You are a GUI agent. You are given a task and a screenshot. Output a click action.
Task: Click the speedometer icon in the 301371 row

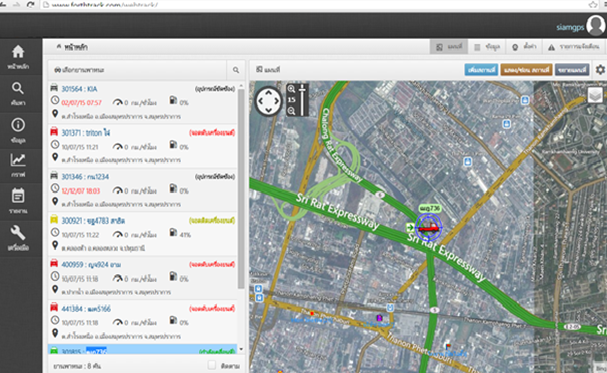pyautogui.click(x=117, y=146)
